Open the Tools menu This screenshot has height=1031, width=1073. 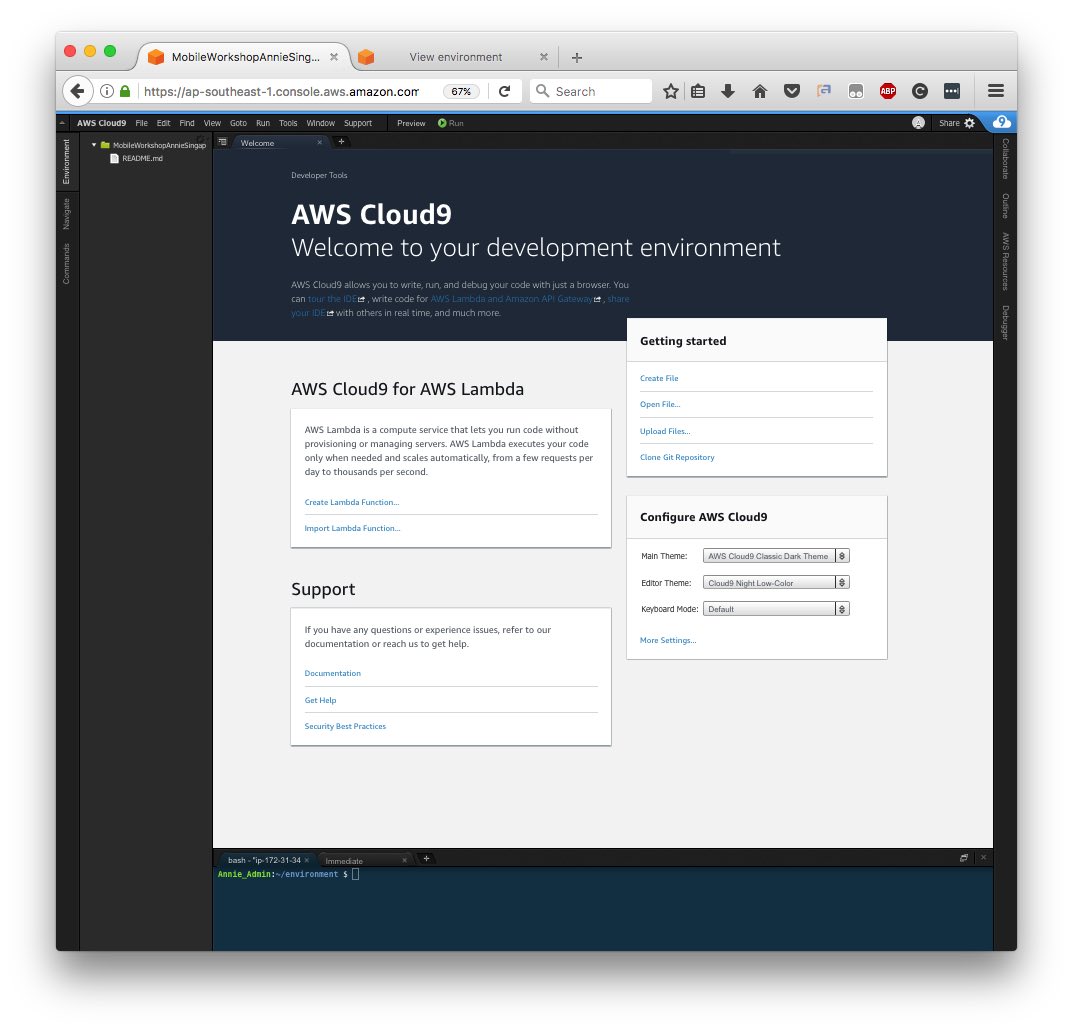coord(288,123)
